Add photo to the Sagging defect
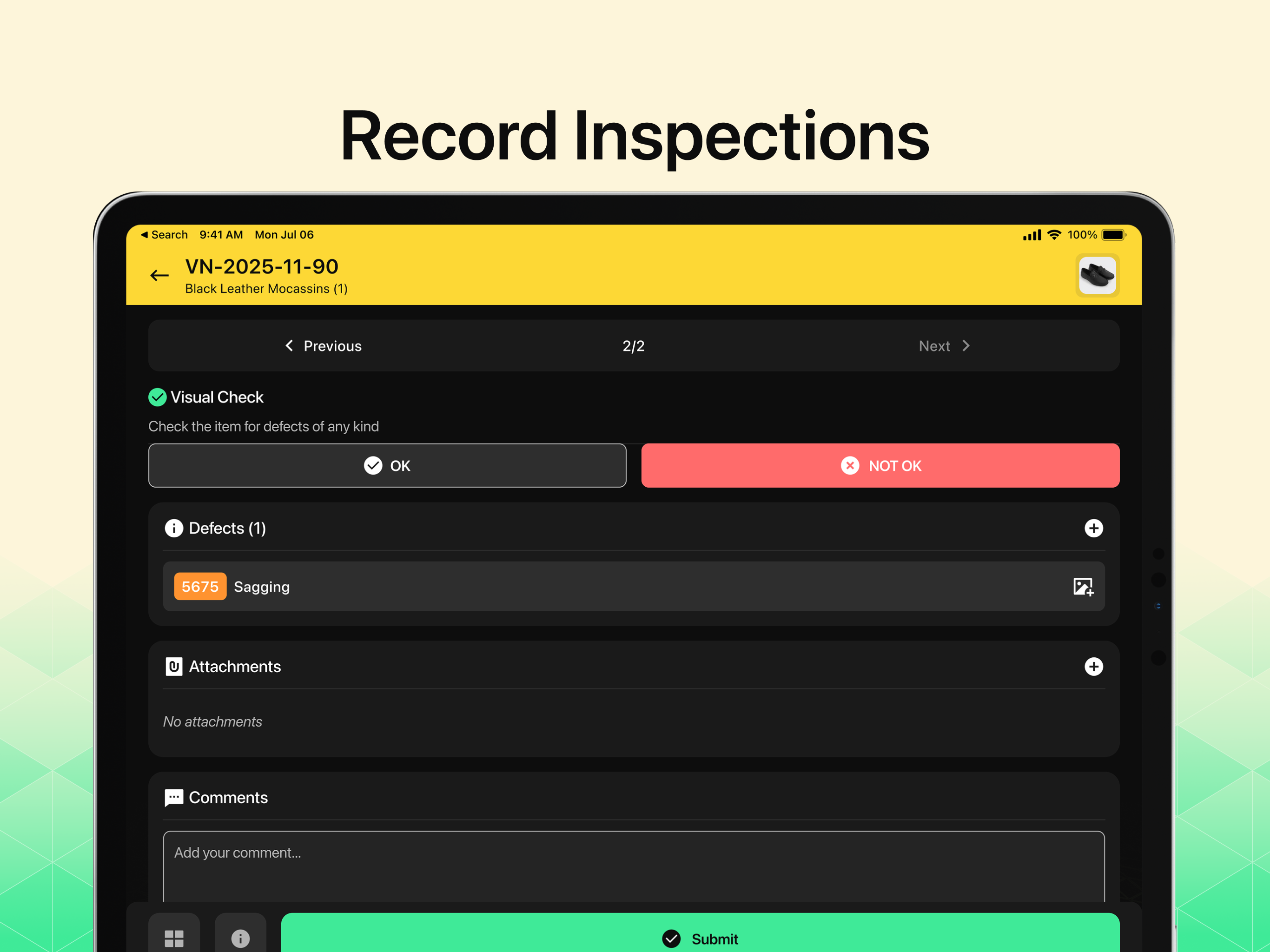The width and height of the screenshot is (1270, 952). pos(1084,587)
